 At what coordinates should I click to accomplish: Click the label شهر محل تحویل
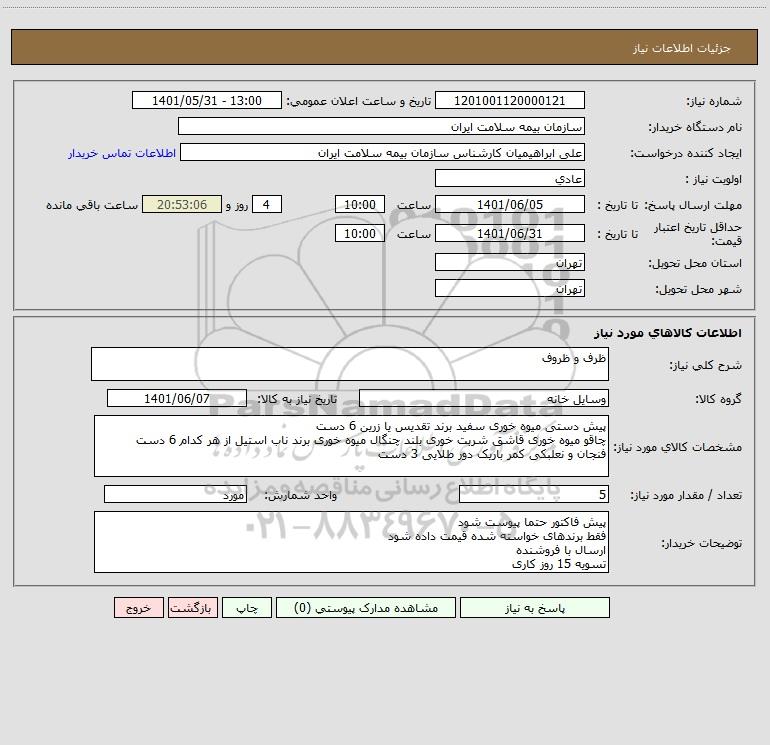point(699,289)
